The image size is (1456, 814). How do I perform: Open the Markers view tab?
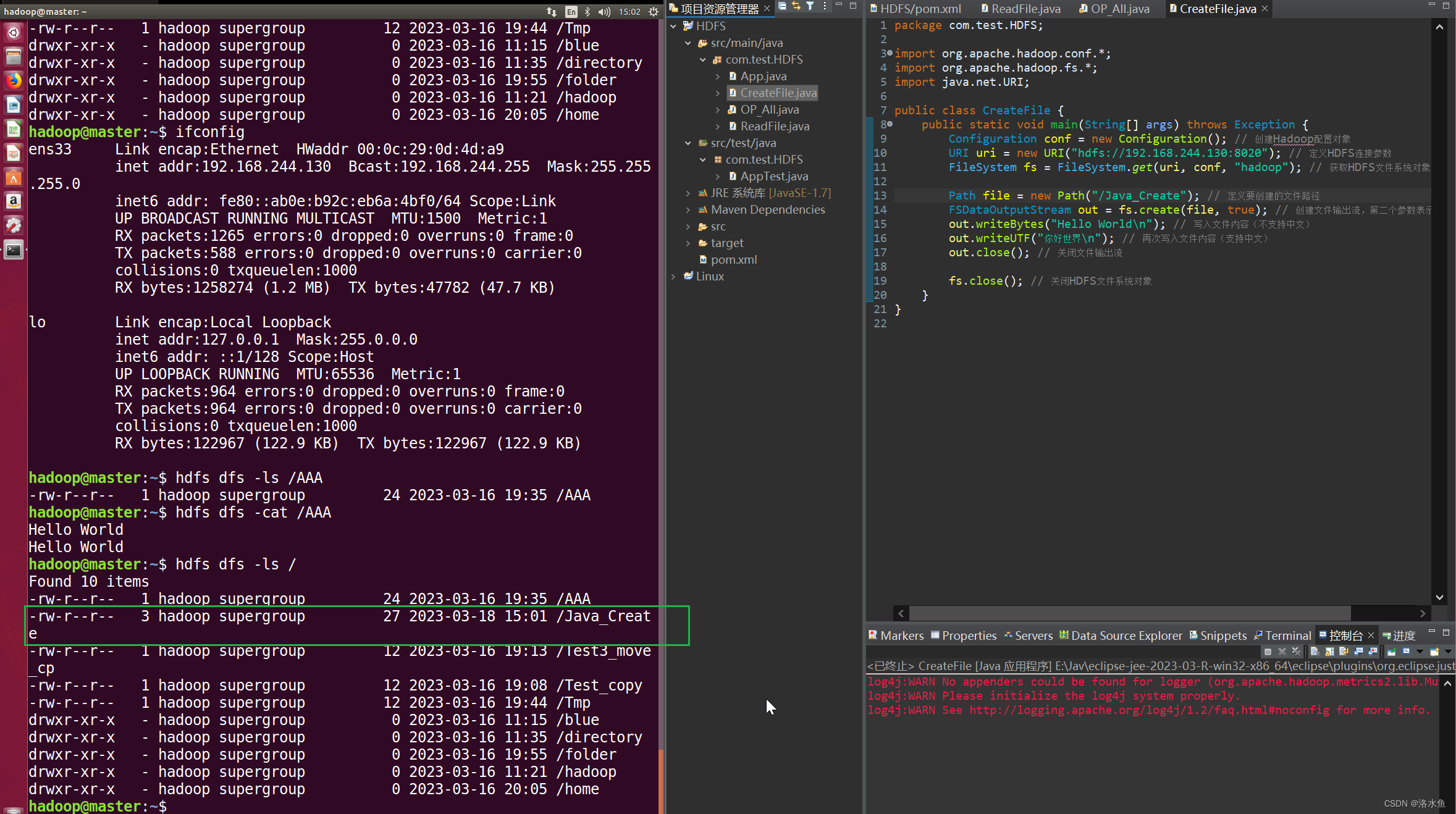click(x=896, y=636)
